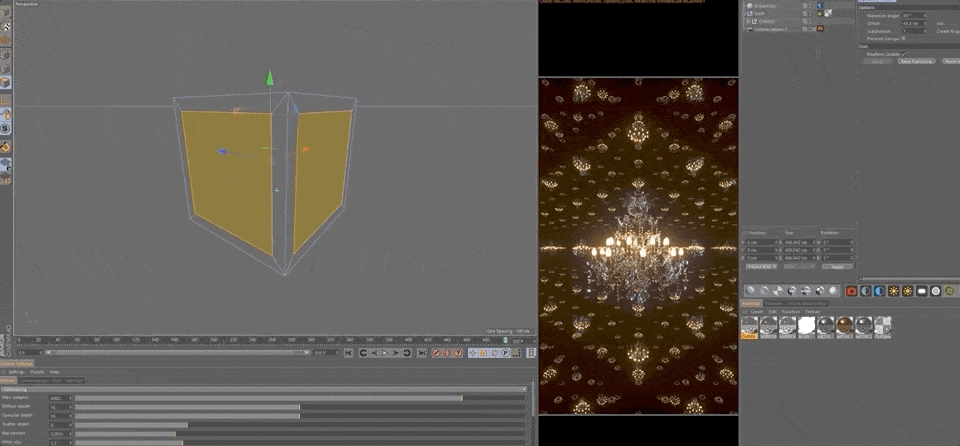Click the Diffuse depth value spinner
The image size is (960, 446).
pyautogui.click(x=70, y=407)
